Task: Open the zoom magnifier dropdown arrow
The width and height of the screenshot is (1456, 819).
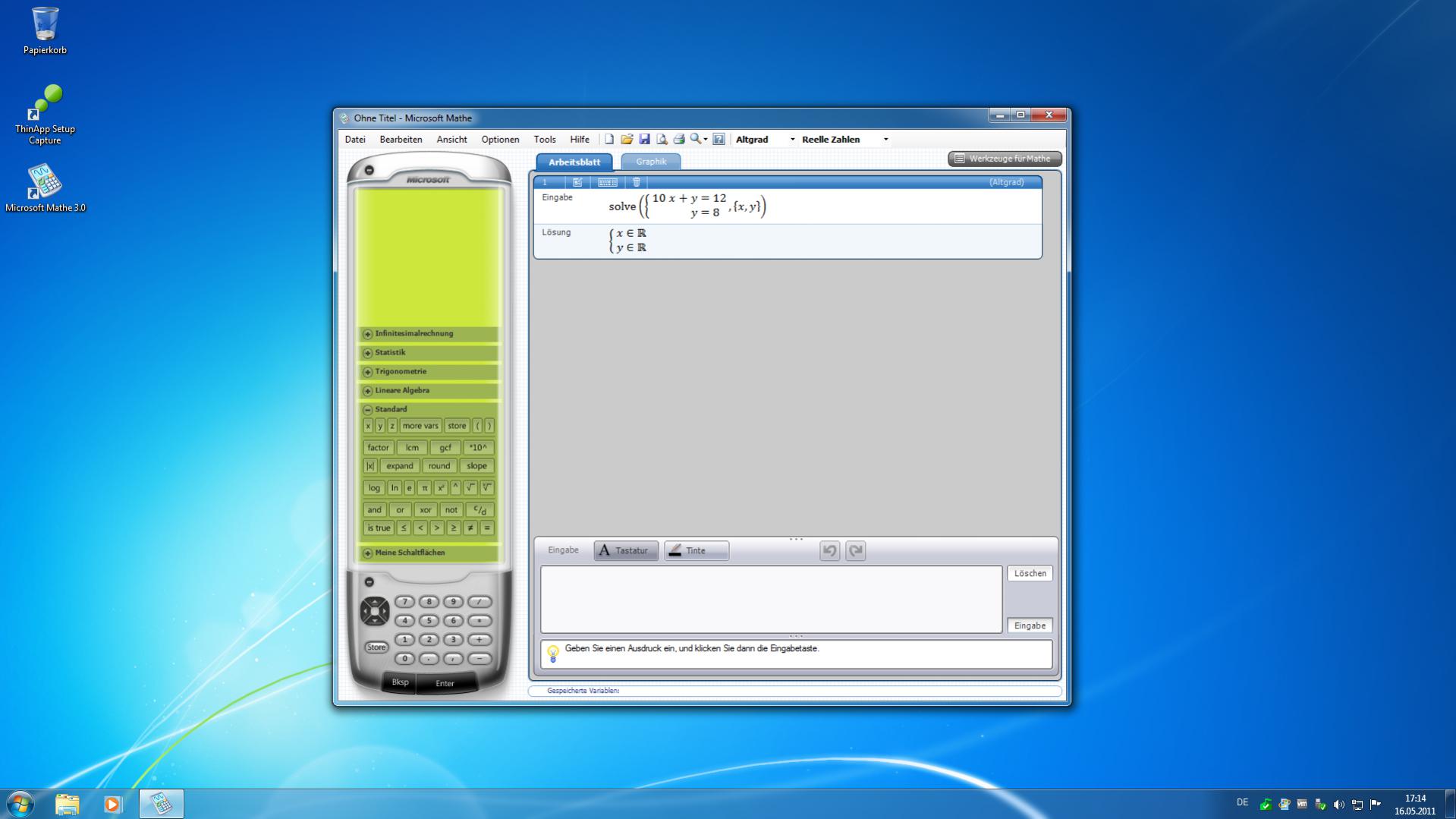Action: coord(706,140)
